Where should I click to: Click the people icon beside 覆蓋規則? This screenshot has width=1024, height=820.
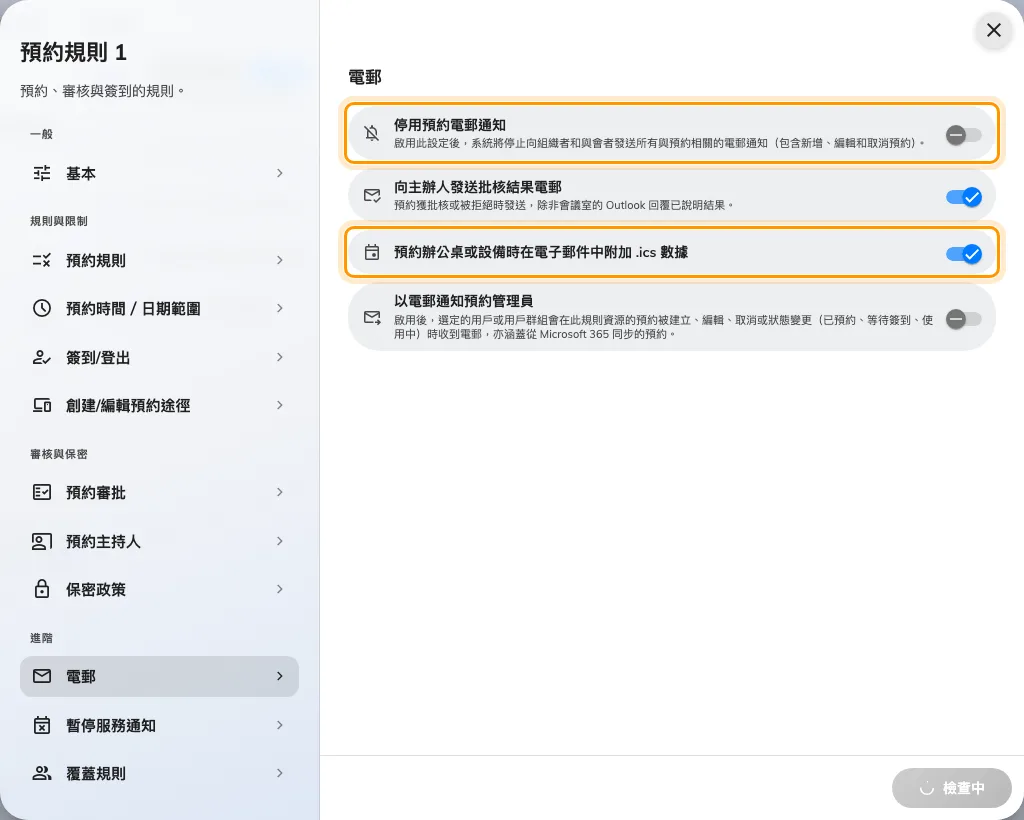coord(42,773)
